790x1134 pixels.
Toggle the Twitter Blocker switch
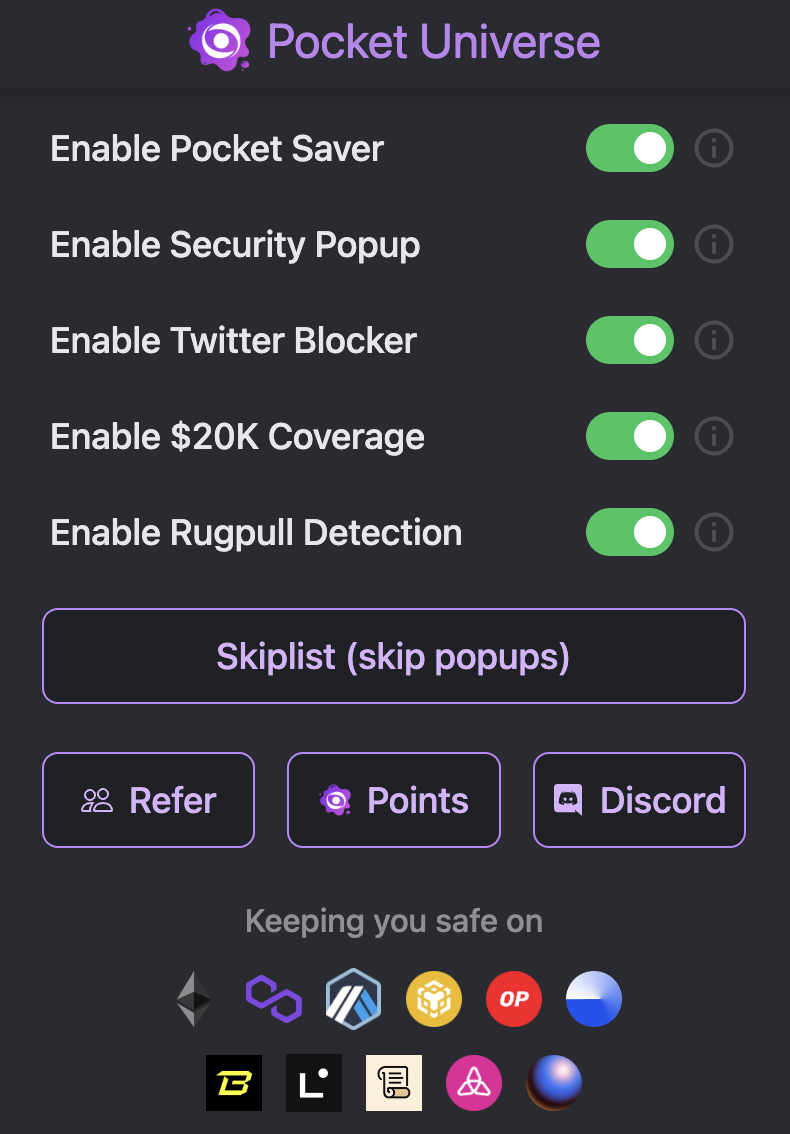pyautogui.click(x=629, y=340)
